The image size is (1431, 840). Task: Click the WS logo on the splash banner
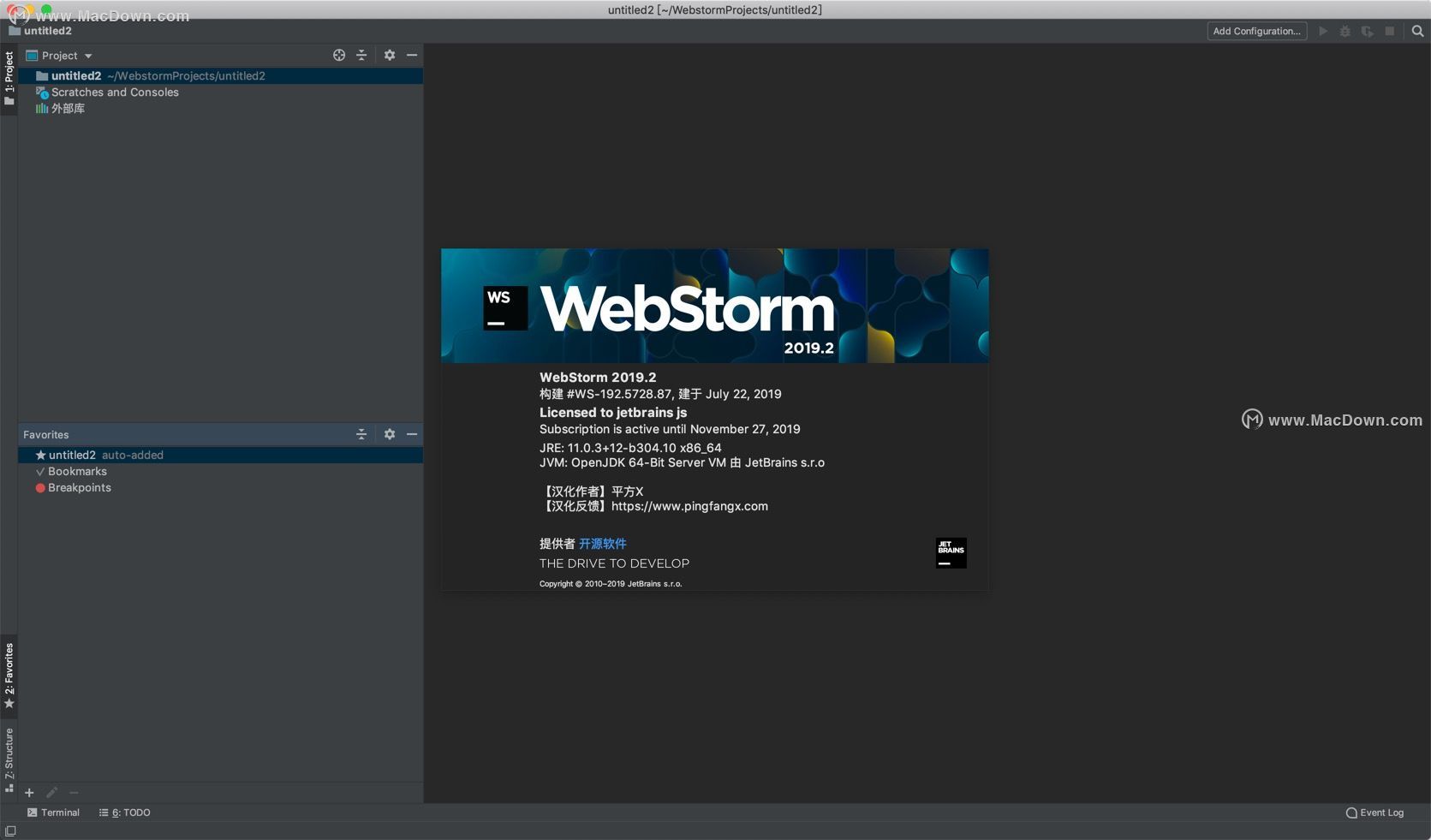(505, 308)
